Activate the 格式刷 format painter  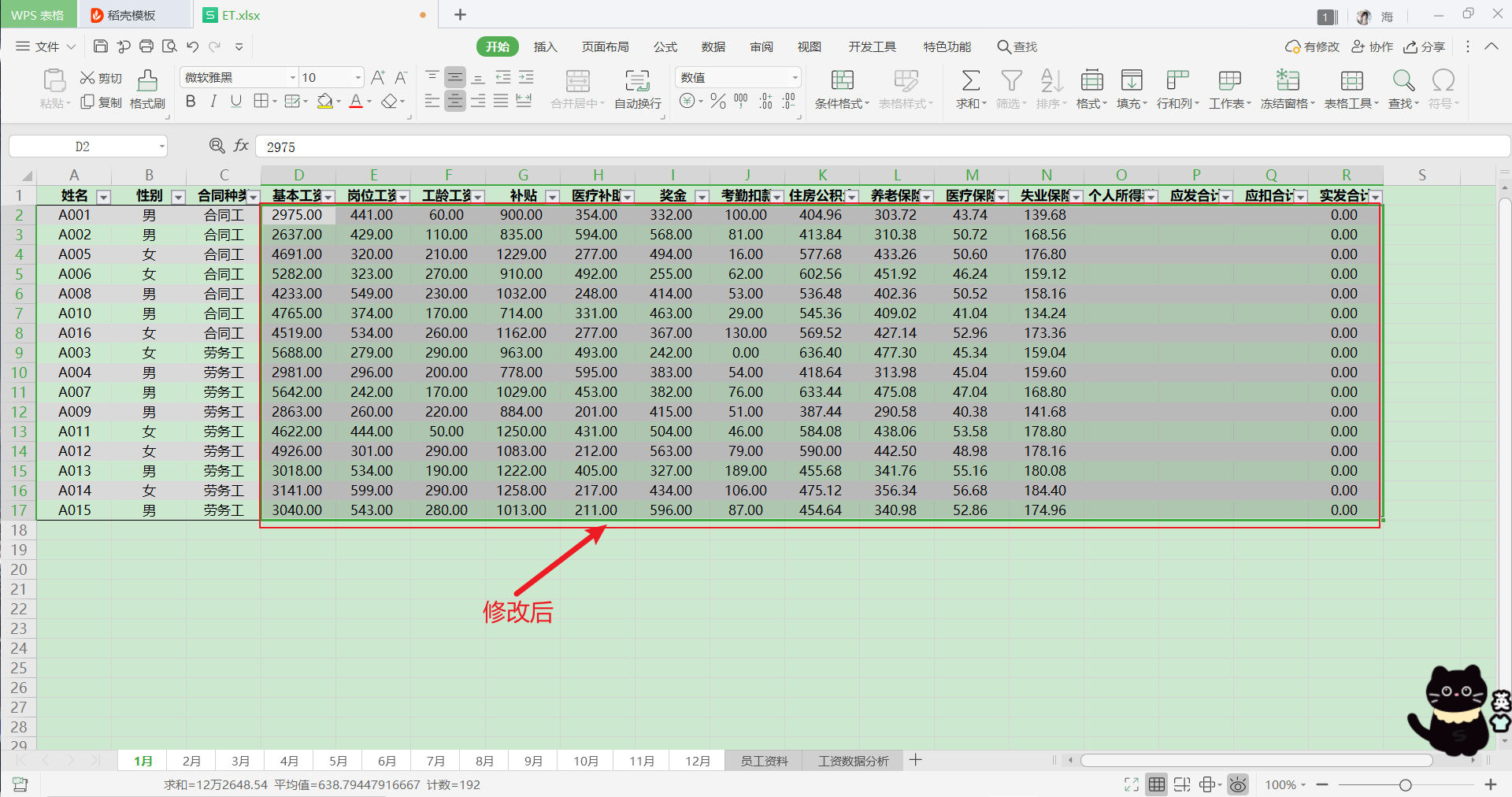click(x=147, y=89)
